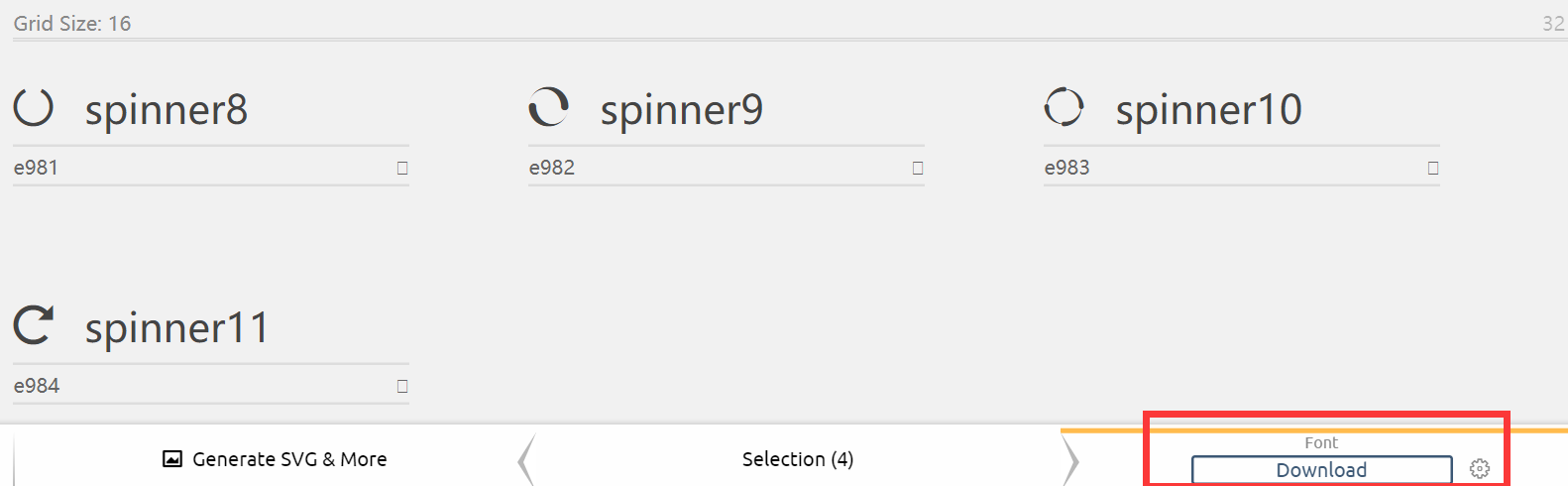1568x486 pixels.
Task: Open font preferences gear icon
Action: click(x=1480, y=469)
